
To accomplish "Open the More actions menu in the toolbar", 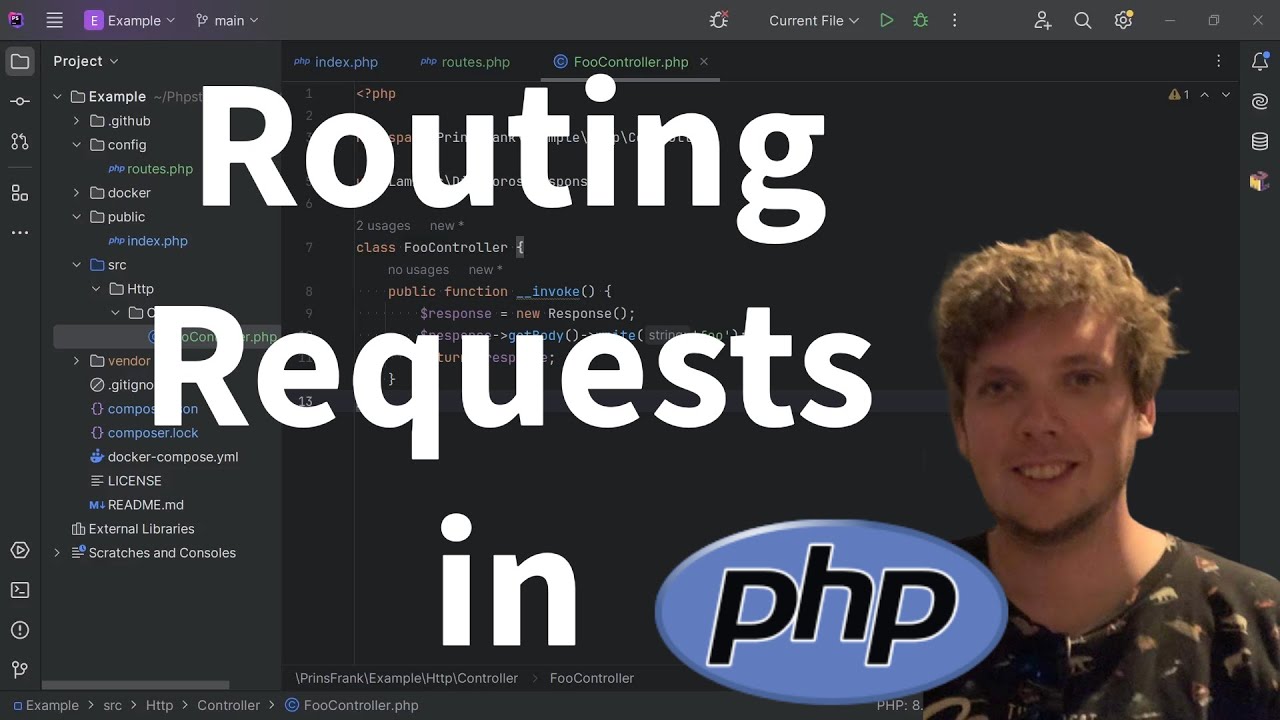I will [x=955, y=20].
